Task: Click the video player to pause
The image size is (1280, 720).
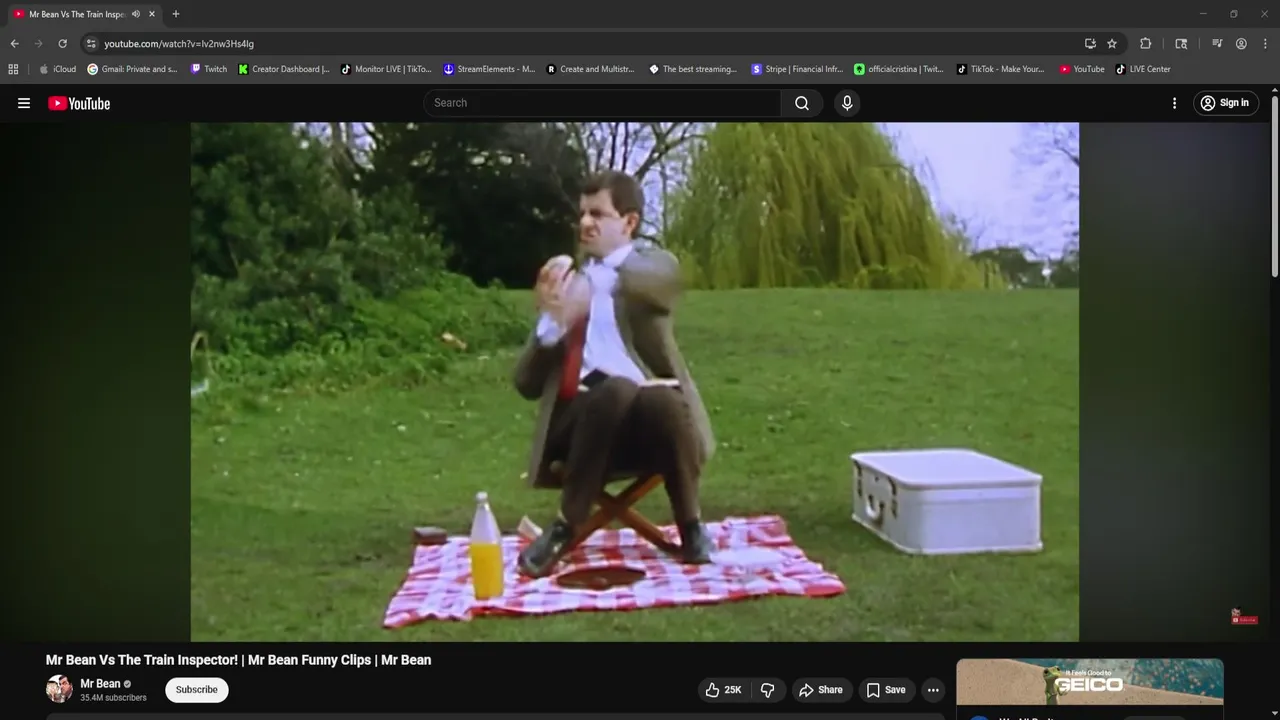Action: pyautogui.click(x=635, y=382)
